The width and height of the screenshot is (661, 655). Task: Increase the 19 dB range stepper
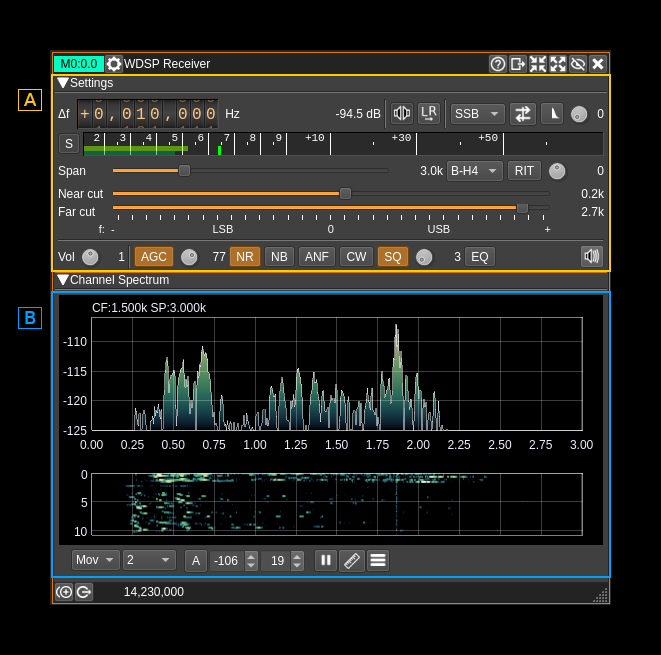(297, 556)
